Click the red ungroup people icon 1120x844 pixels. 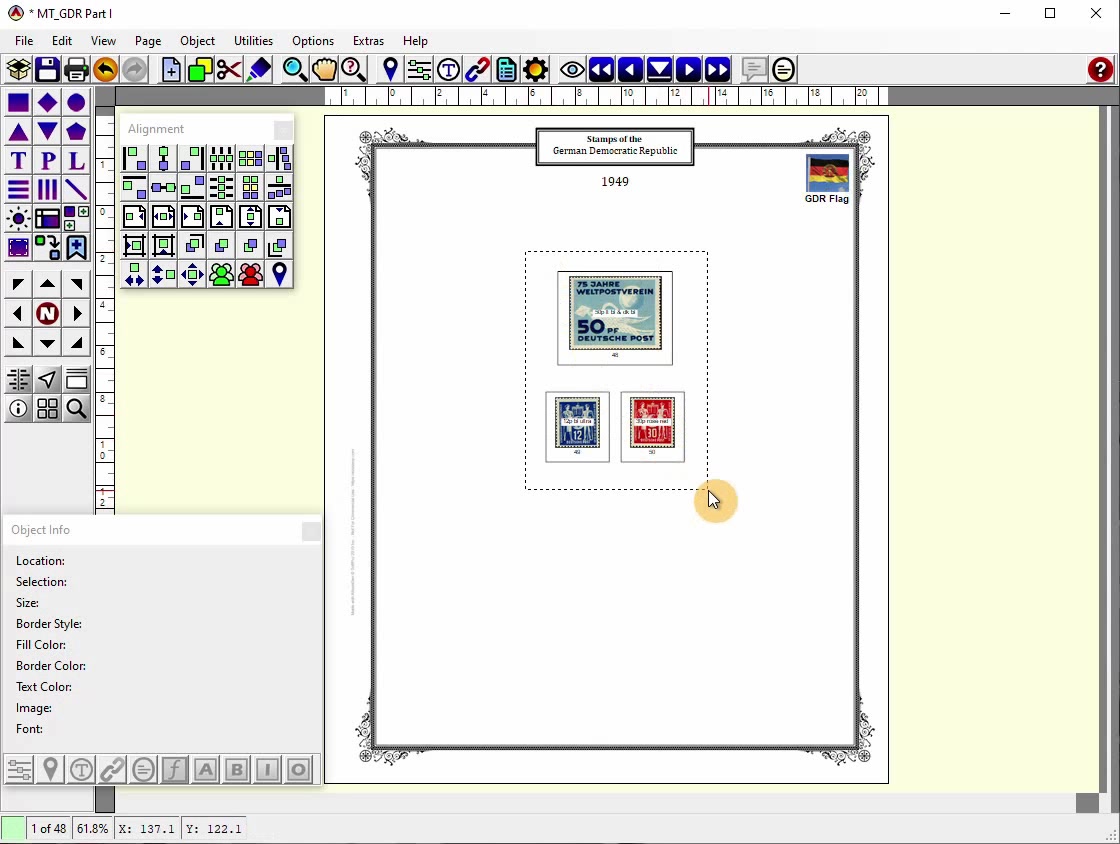point(251,274)
